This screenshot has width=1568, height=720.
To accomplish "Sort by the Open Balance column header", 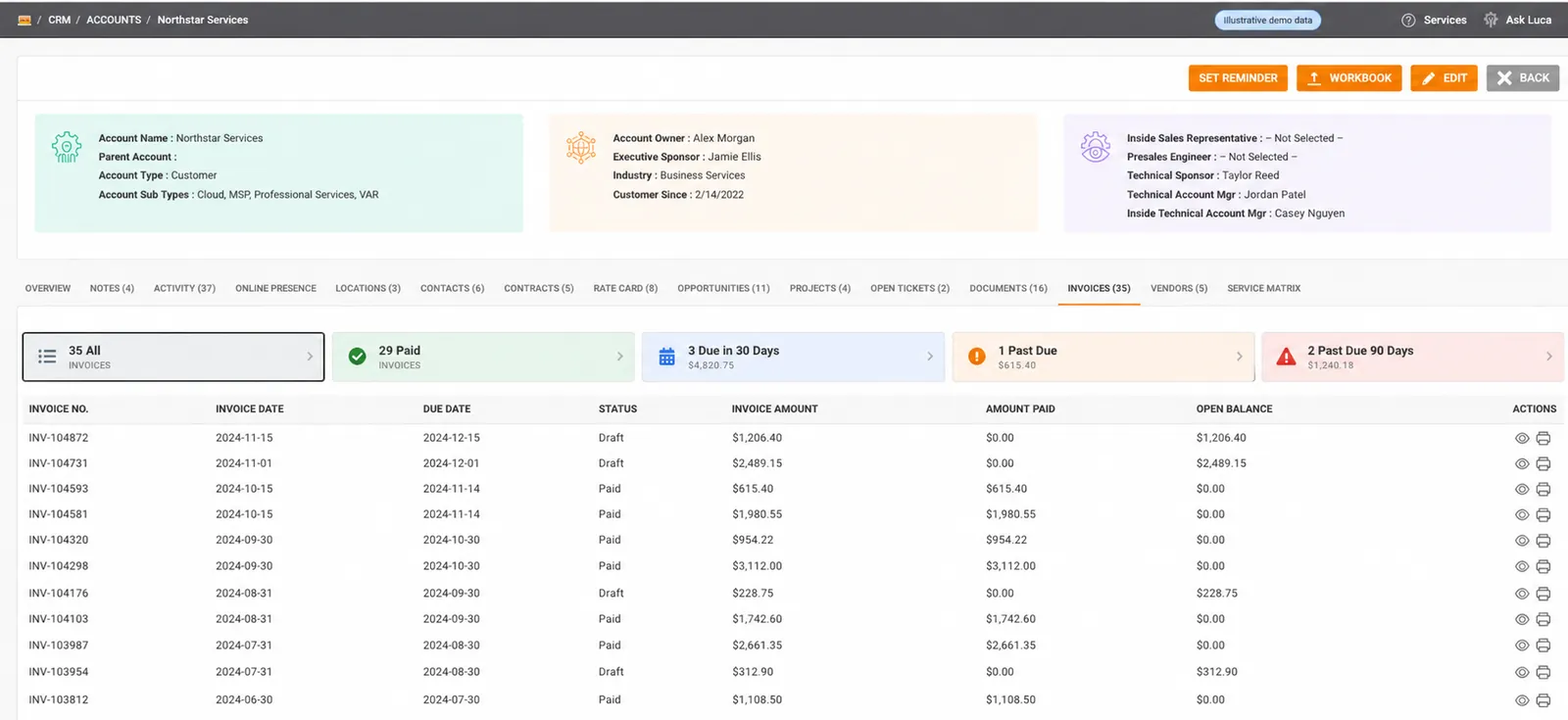I will pyautogui.click(x=1234, y=409).
